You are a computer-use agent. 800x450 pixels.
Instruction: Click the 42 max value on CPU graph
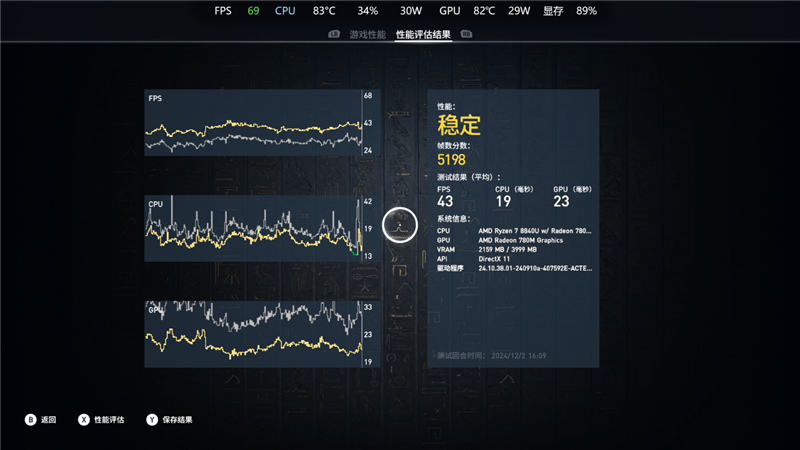pos(368,202)
